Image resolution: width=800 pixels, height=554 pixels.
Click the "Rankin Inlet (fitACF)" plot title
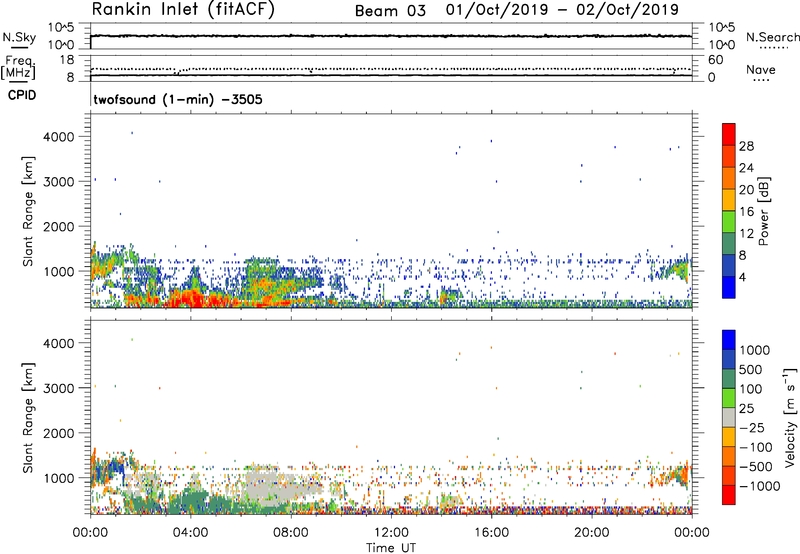pos(183,9)
